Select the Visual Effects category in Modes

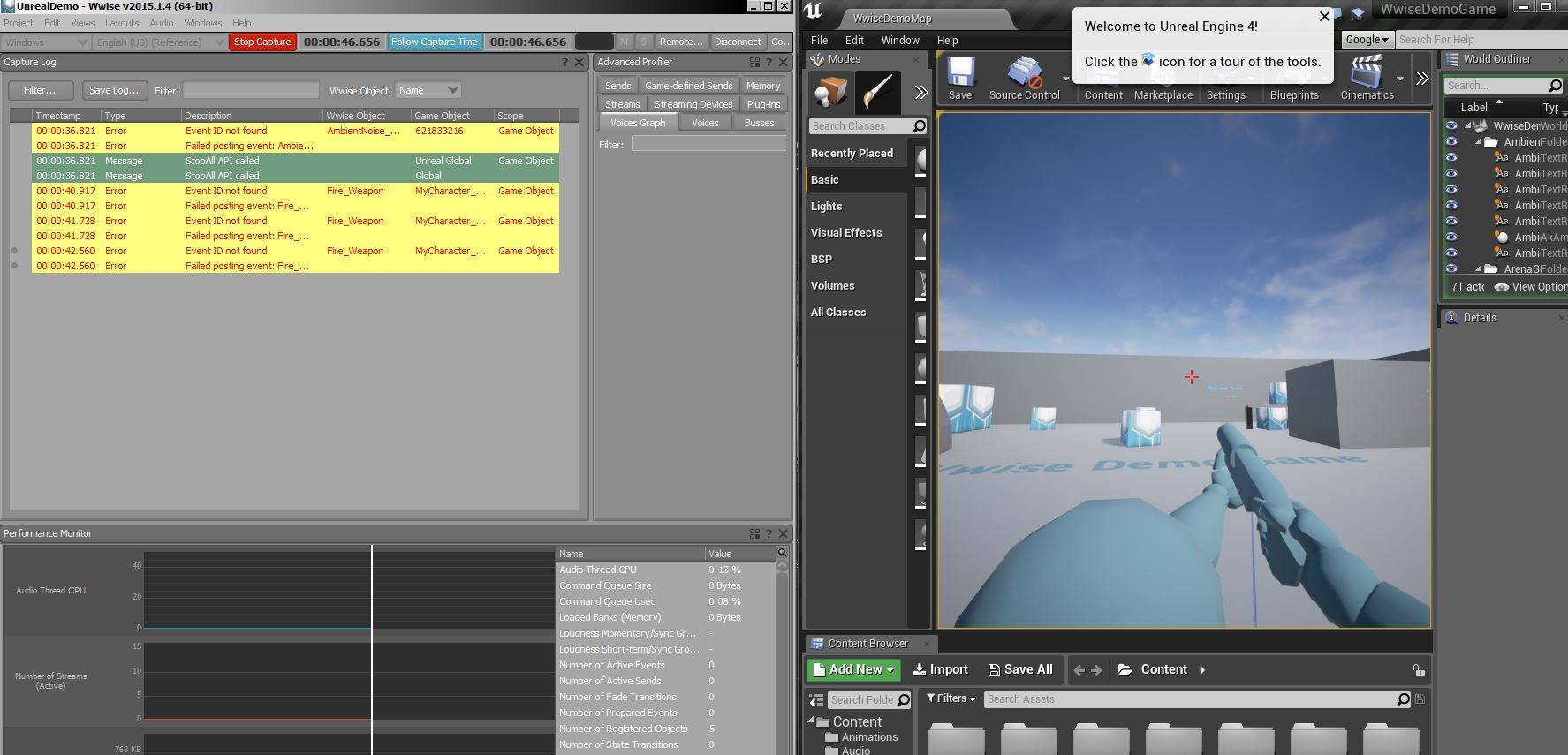coord(846,233)
